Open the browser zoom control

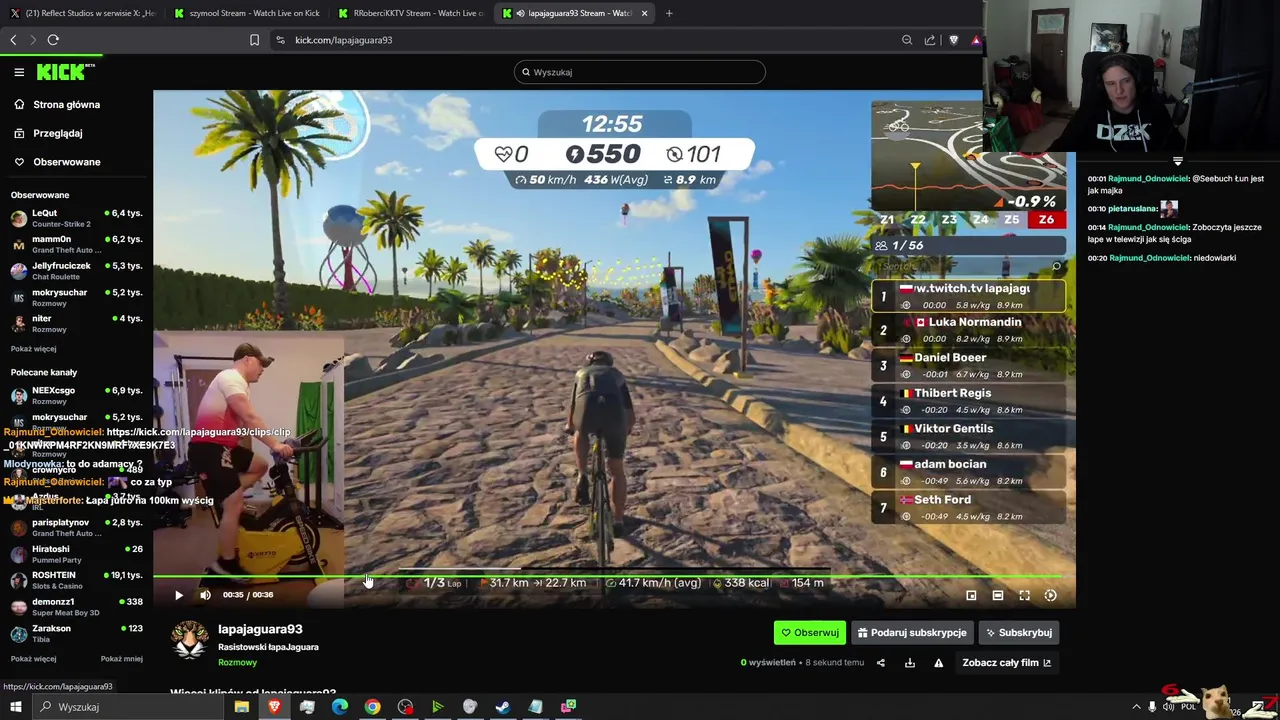click(x=907, y=40)
